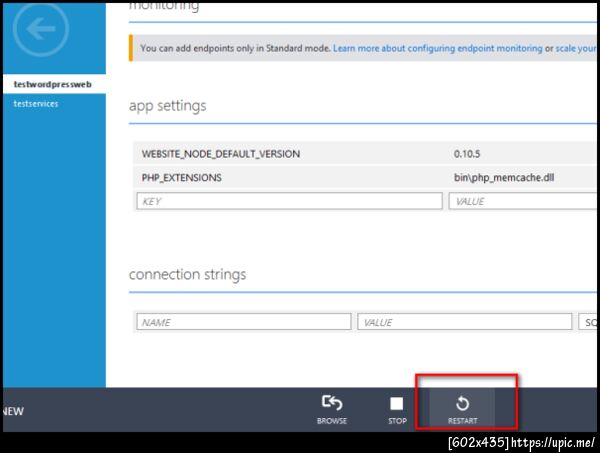This screenshot has width=600, height=453.
Task: Focus the connection strings VALUE field
Action: (465, 322)
